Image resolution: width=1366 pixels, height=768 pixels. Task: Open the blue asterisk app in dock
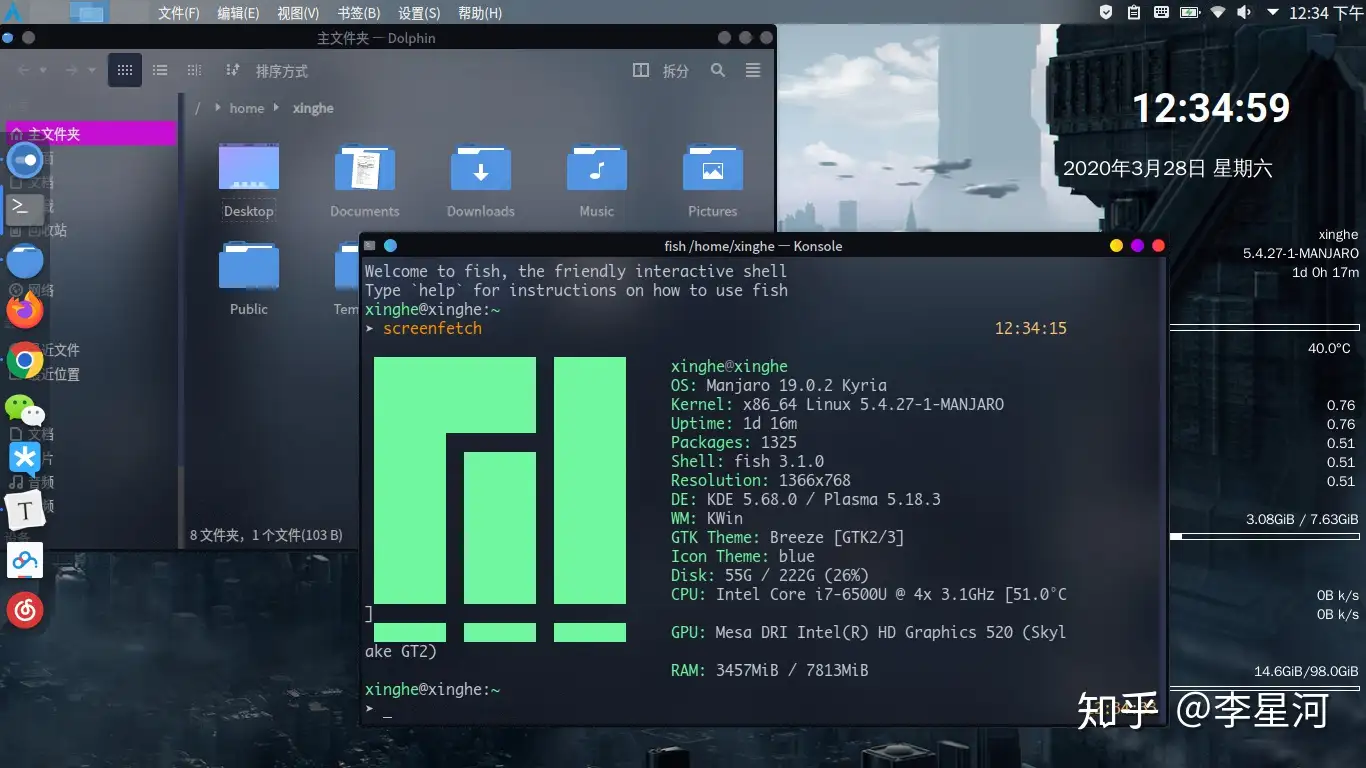(x=25, y=458)
